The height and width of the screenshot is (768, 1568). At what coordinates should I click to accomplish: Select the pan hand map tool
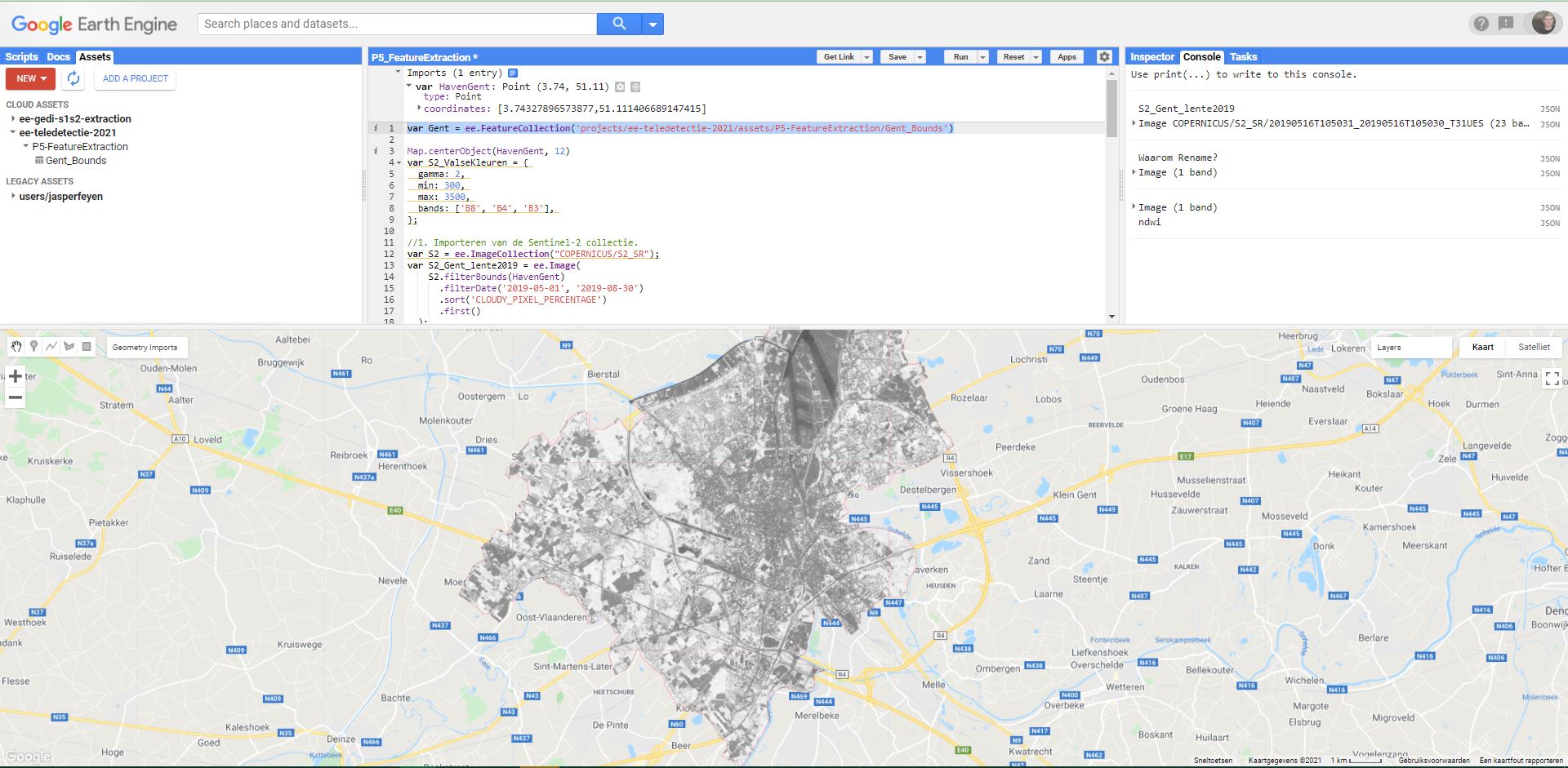tap(16, 347)
